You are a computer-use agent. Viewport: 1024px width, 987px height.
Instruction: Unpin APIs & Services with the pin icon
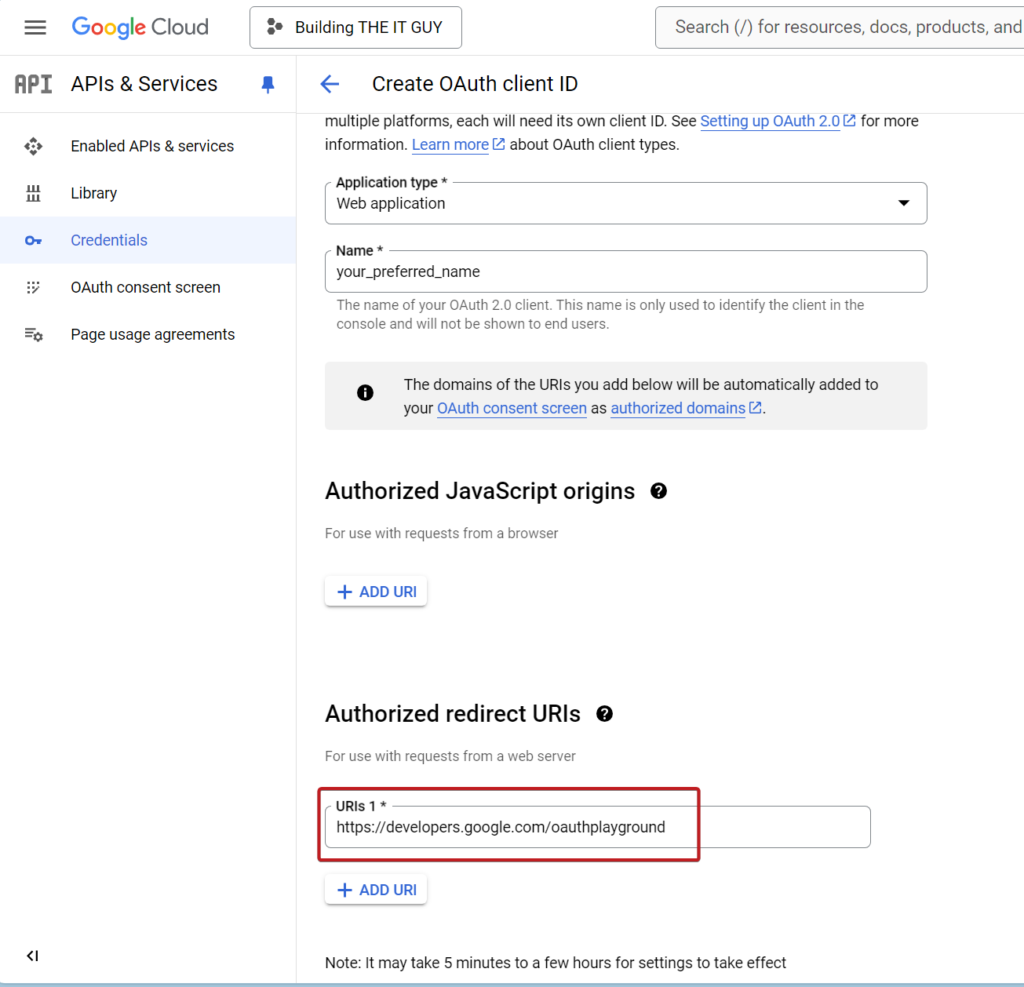268,84
